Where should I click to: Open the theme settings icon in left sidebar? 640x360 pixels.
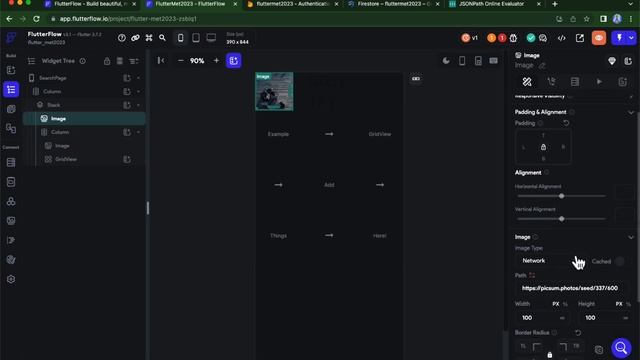11,260
